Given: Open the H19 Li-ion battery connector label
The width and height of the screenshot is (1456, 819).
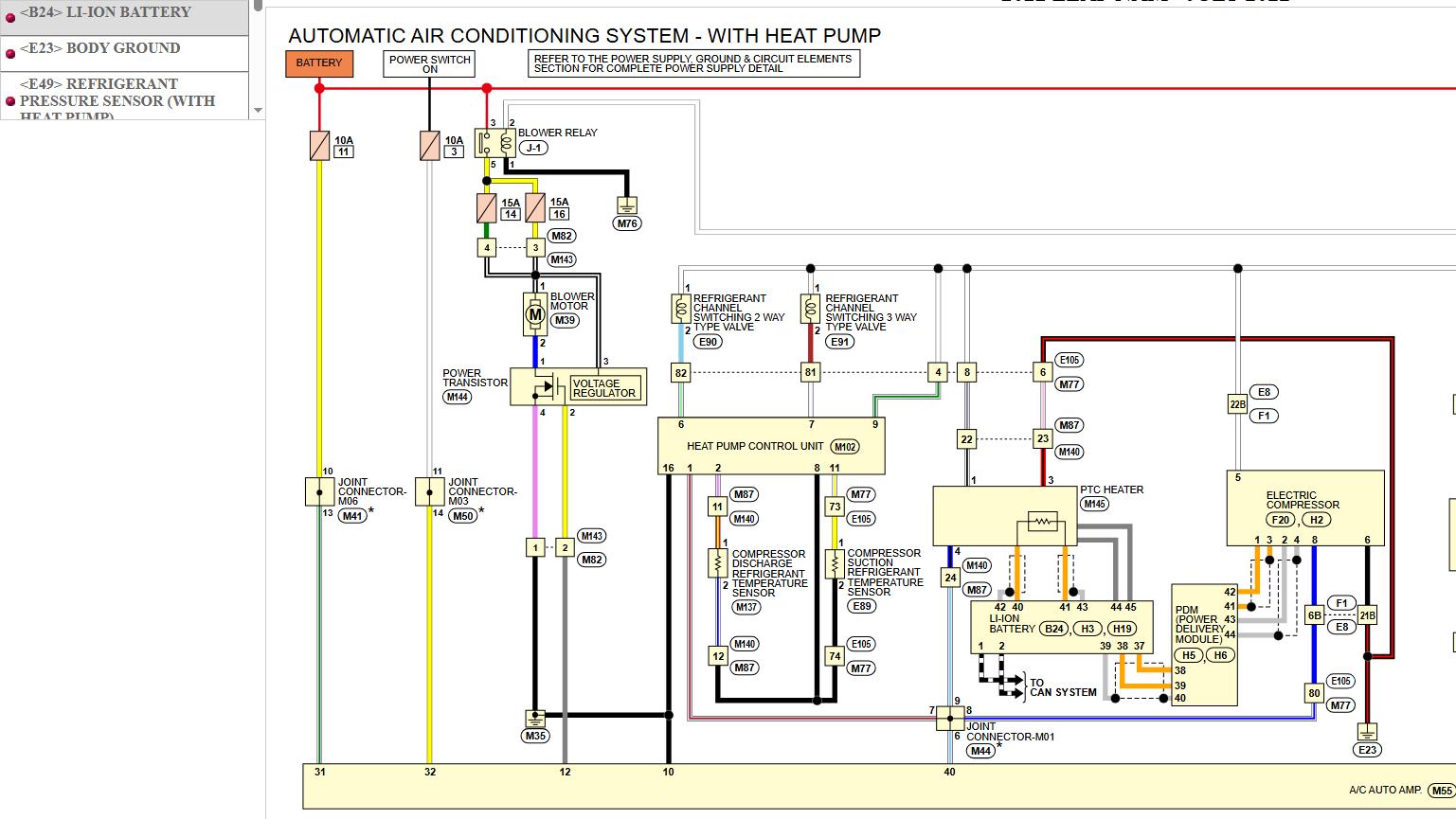Looking at the screenshot, I should pyautogui.click(x=1123, y=629).
